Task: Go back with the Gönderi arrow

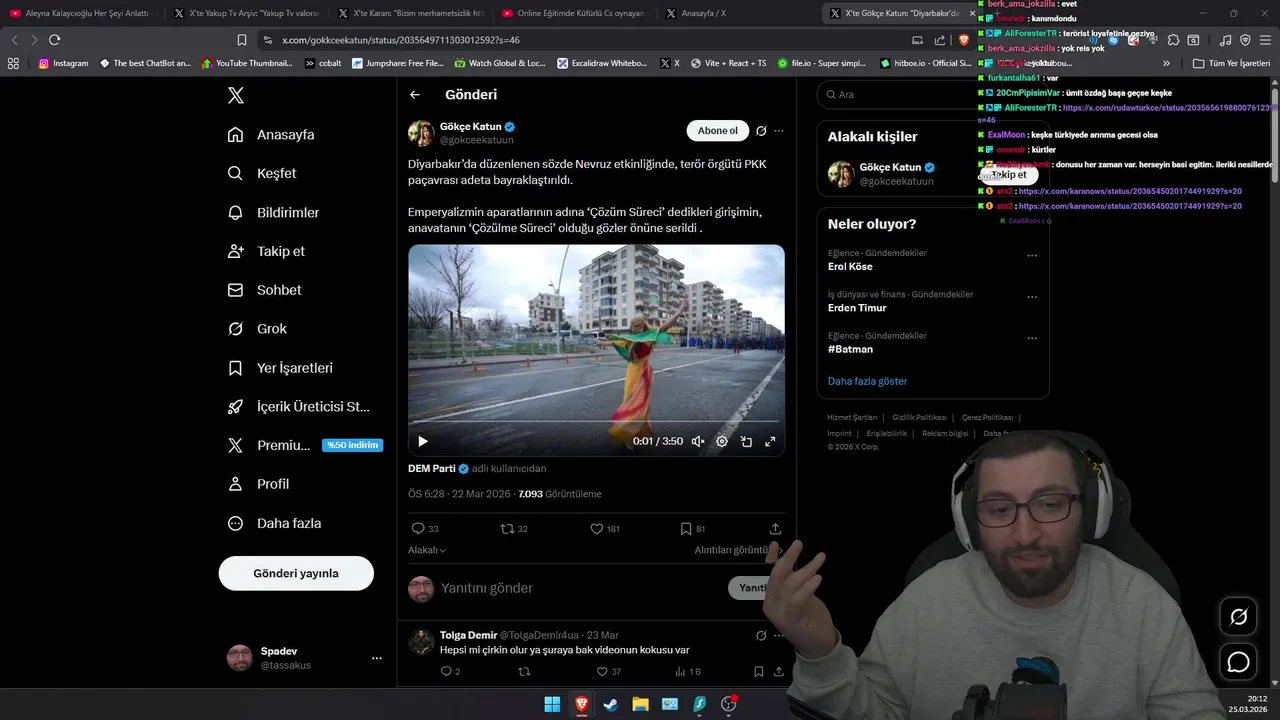Action: point(415,95)
